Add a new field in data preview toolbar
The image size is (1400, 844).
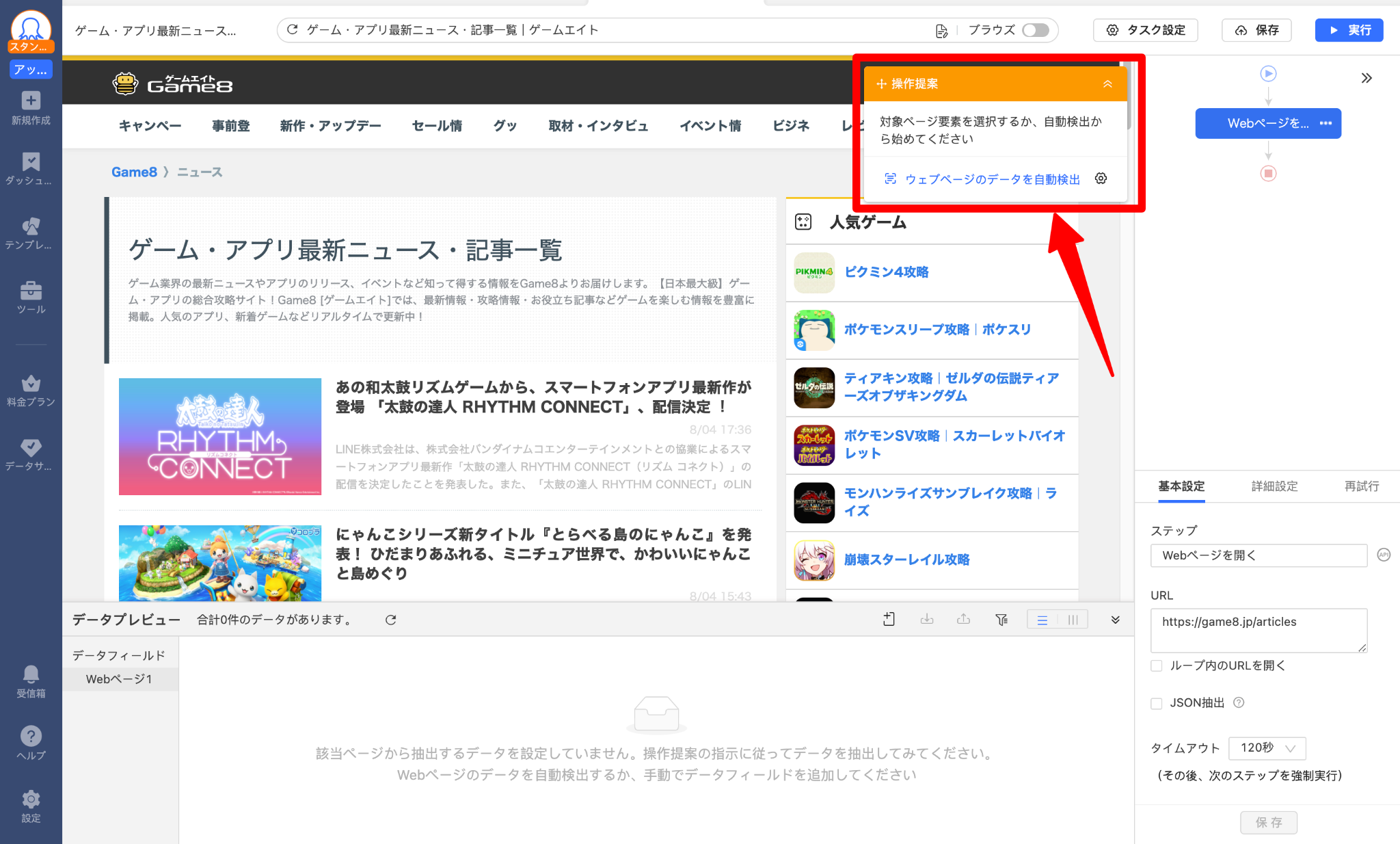click(x=889, y=619)
